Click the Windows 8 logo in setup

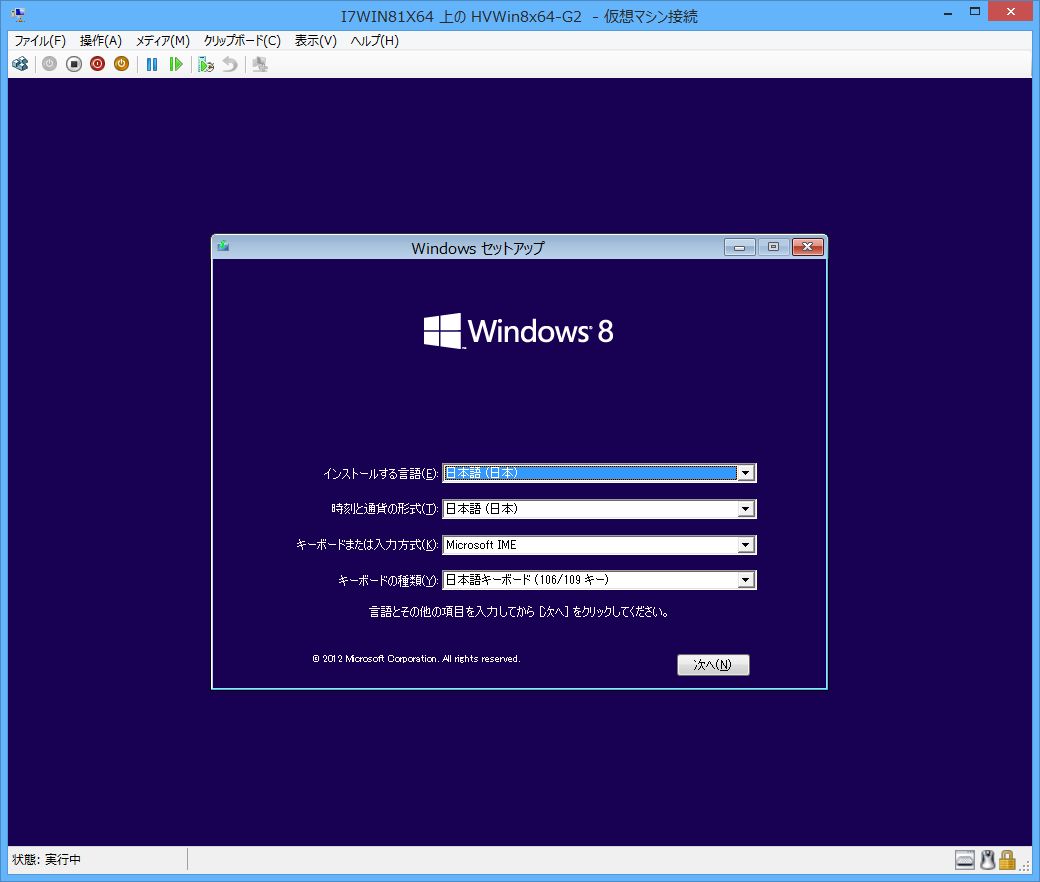[519, 331]
